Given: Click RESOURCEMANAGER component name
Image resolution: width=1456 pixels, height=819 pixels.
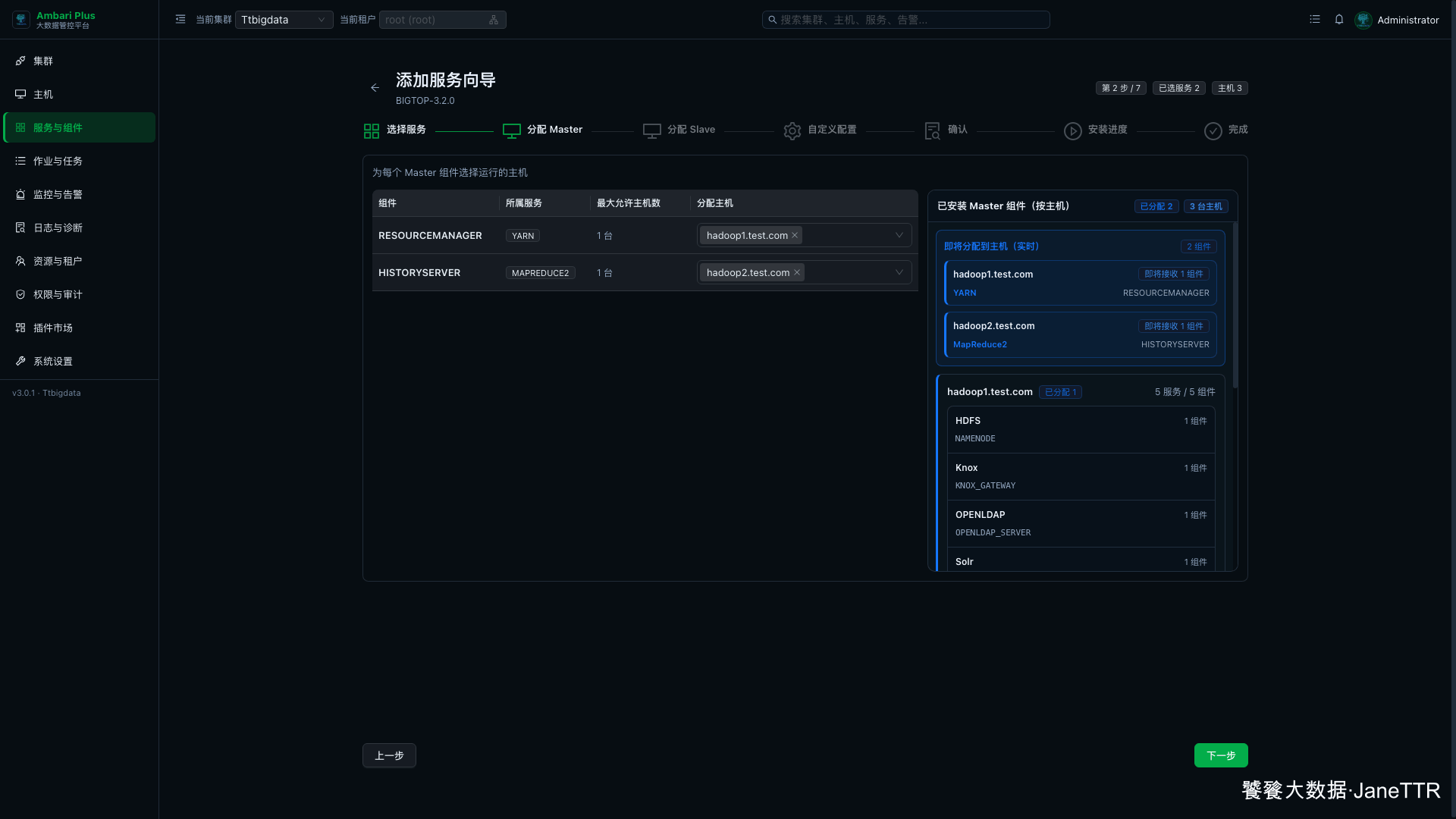Looking at the screenshot, I should click(x=430, y=236).
